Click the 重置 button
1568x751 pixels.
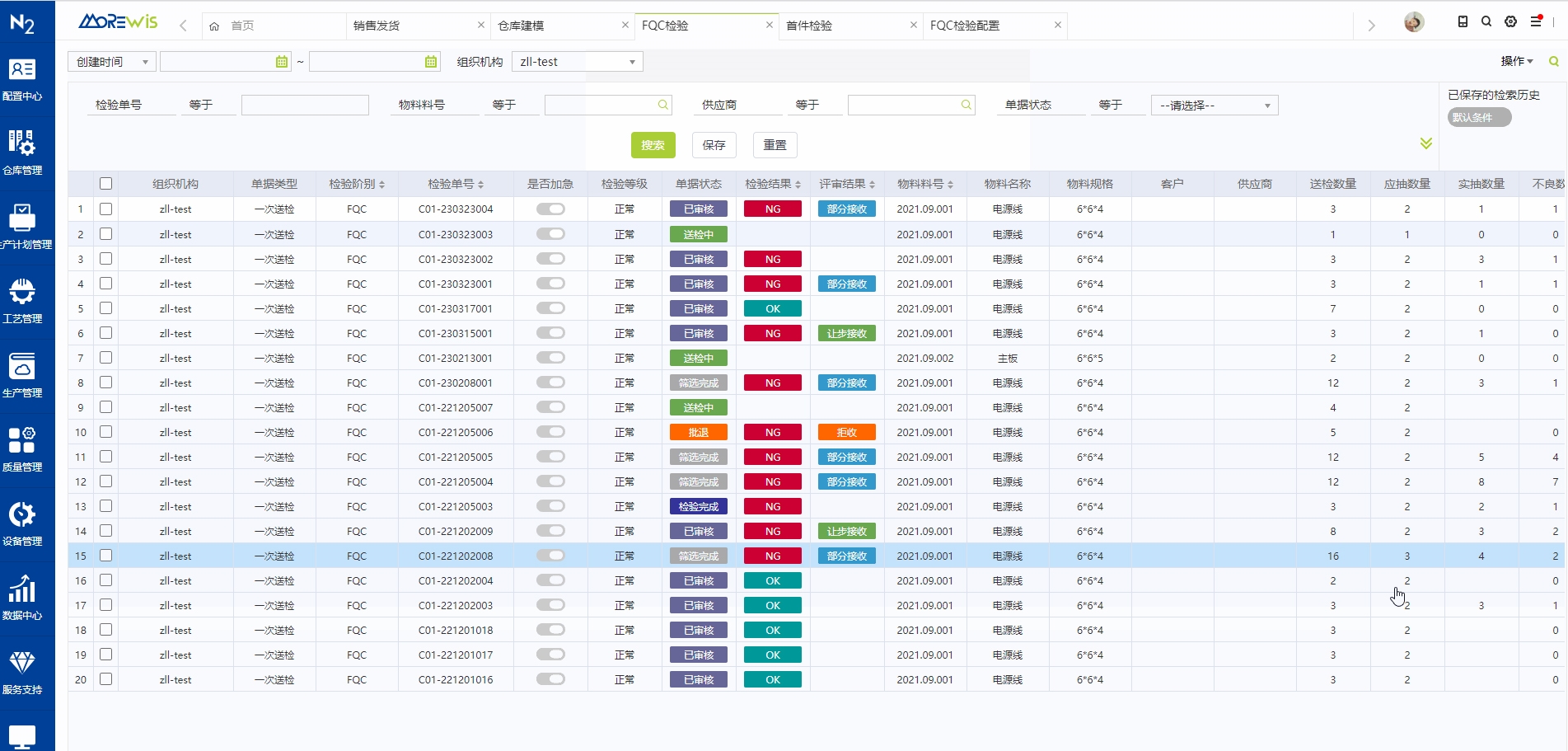(x=775, y=145)
